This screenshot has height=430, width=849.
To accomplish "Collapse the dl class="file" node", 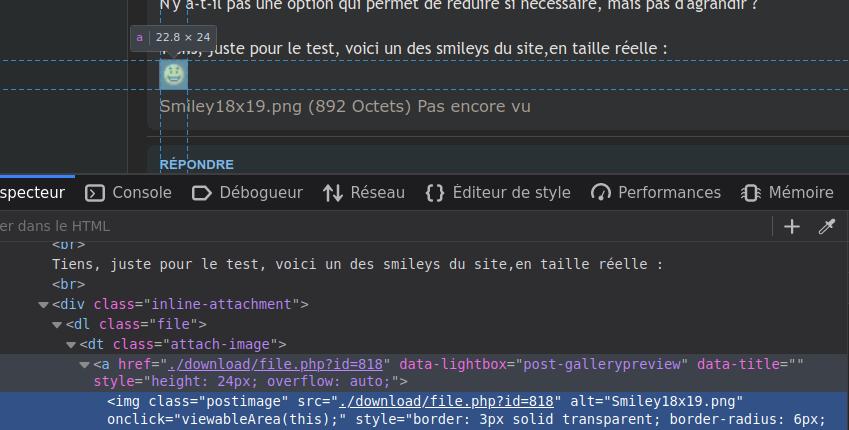I will [57, 324].
